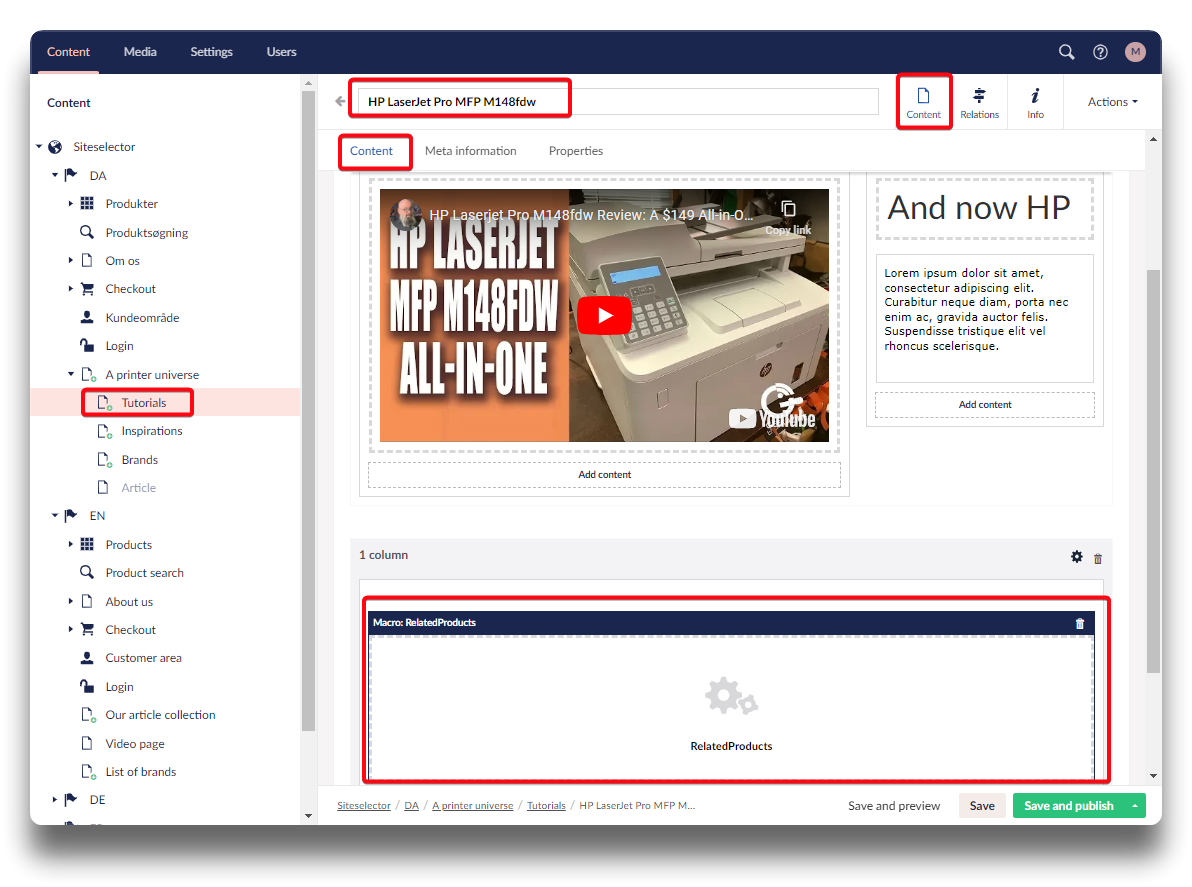Click the Produktsøgning magnifier icon
1192x887 pixels.
pos(87,232)
